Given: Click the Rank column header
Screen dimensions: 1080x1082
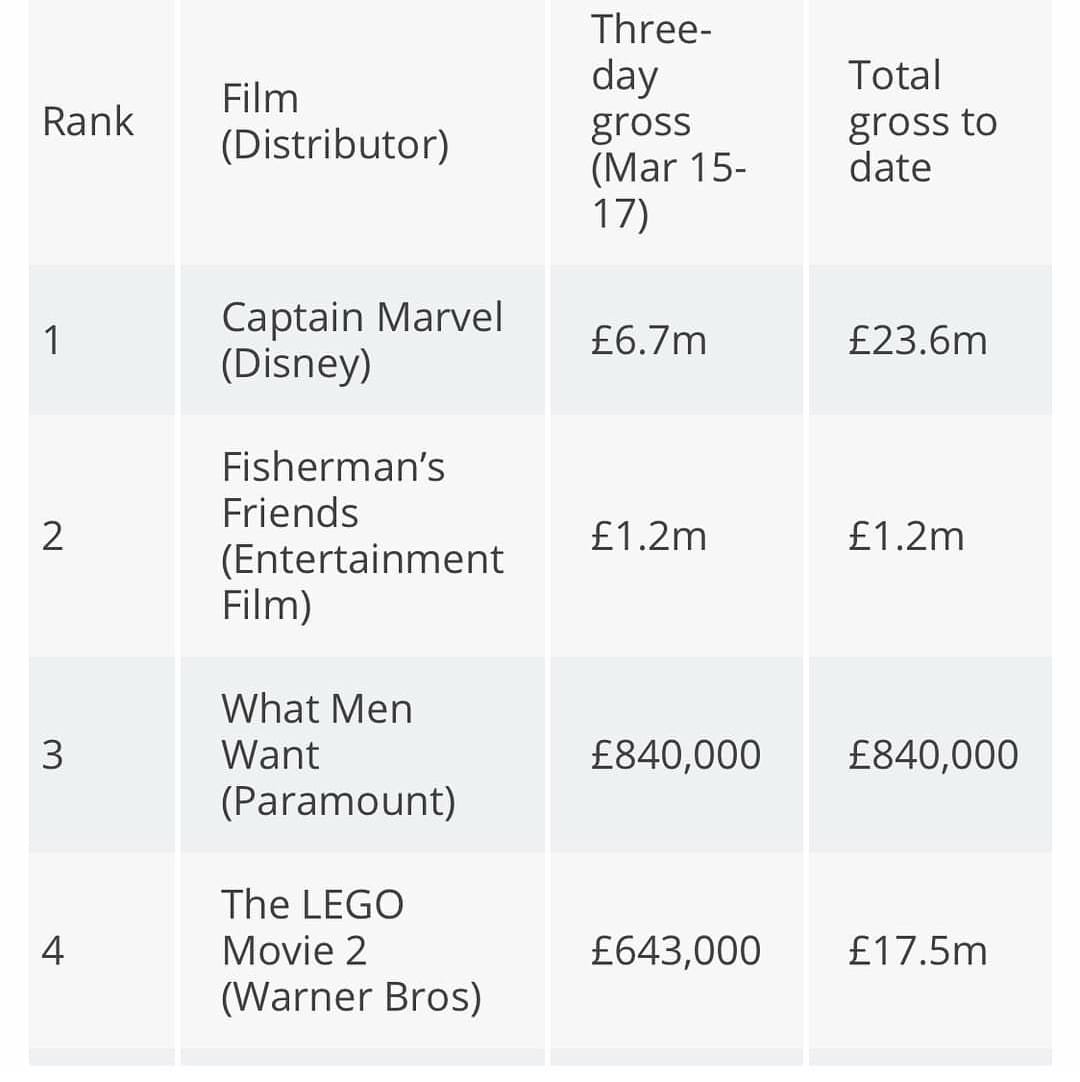Looking at the screenshot, I should (x=88, y=121).
